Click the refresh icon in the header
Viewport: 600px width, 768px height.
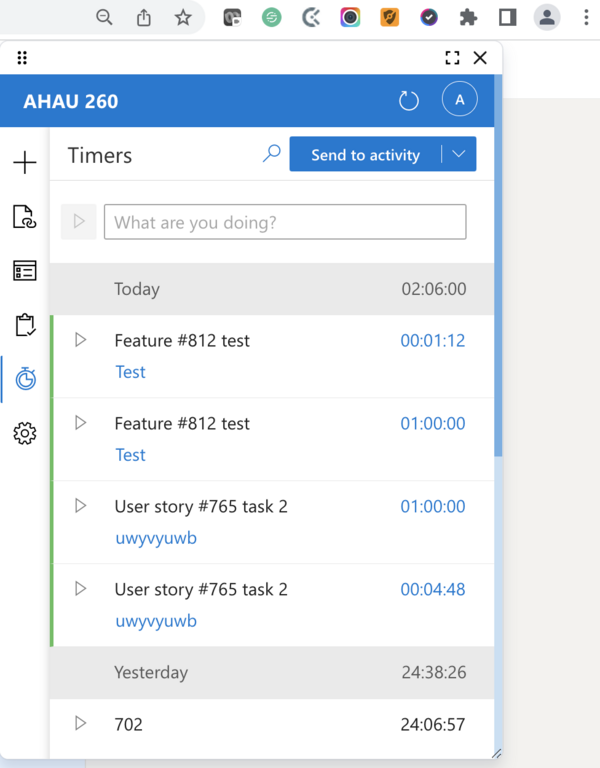[x=408, y=100]
